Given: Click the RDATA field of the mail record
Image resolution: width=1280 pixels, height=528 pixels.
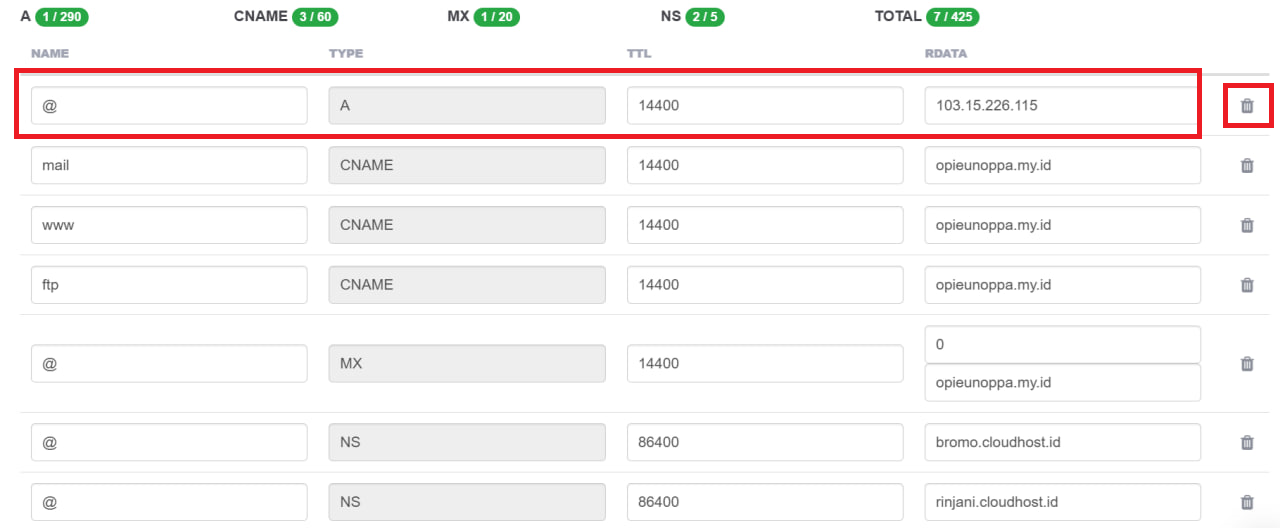Looking at the screenshot, I should (1063, 165).
